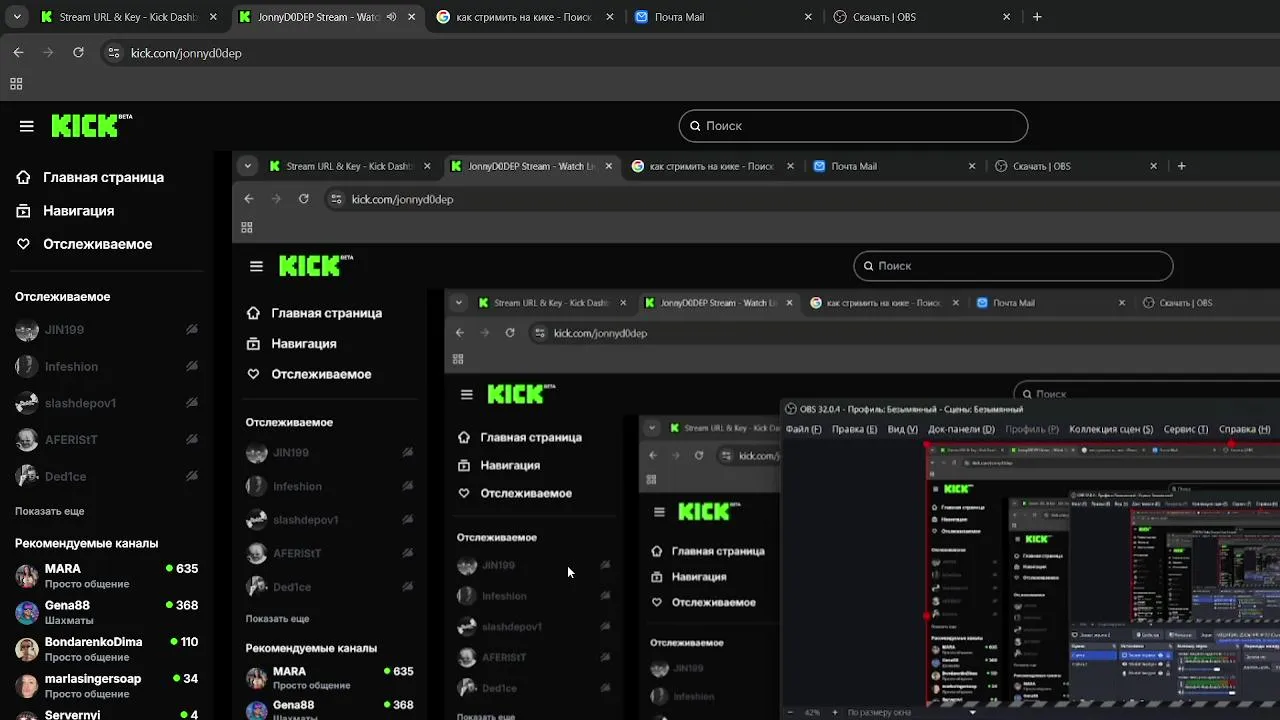Open OBS 'По размеру окна' scaling dropdown
This screenshot has height=720, width=1280.
(912, 712)
